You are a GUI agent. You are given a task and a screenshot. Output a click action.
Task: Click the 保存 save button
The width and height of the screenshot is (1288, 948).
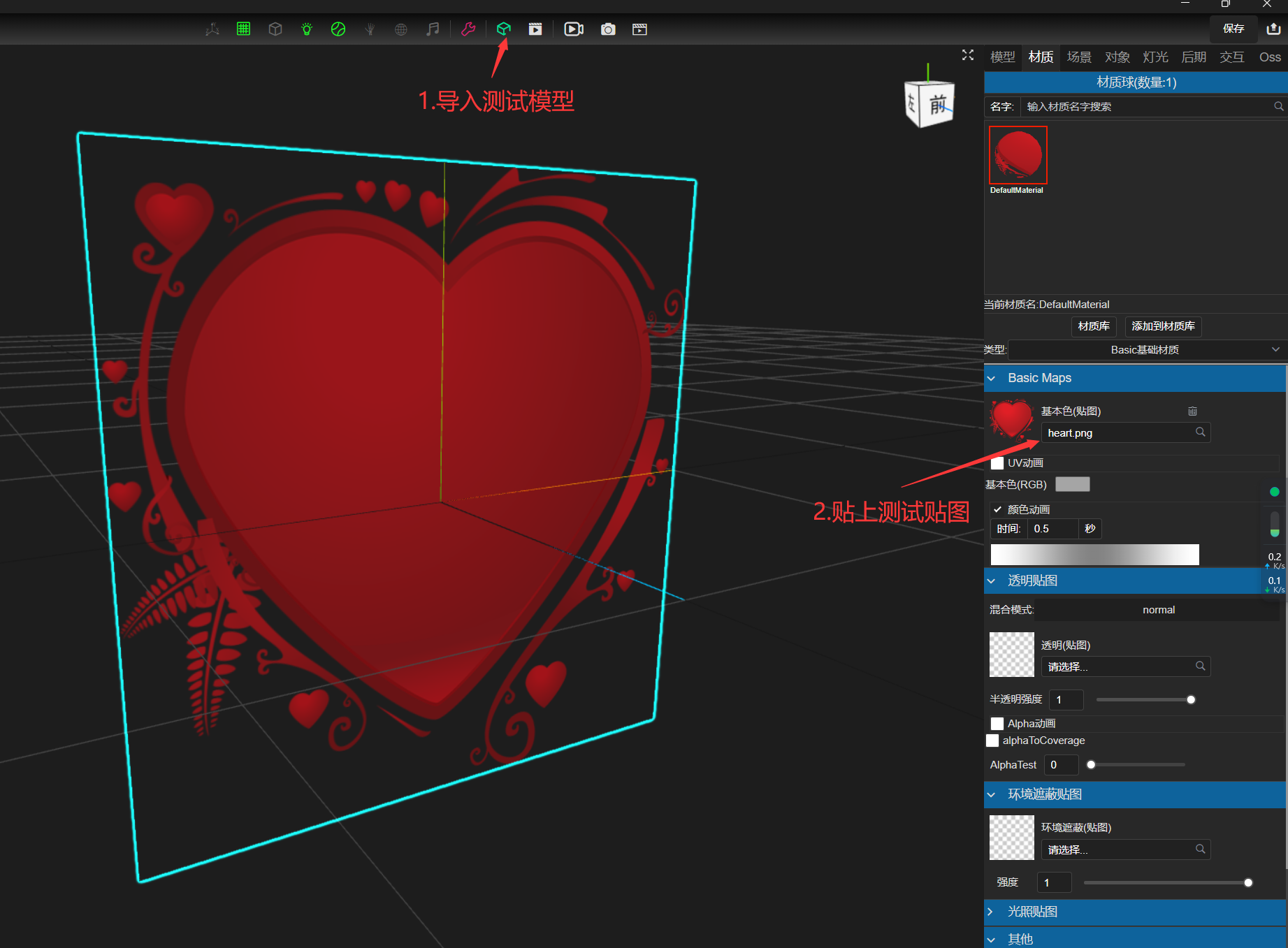tap(1233, 29)
